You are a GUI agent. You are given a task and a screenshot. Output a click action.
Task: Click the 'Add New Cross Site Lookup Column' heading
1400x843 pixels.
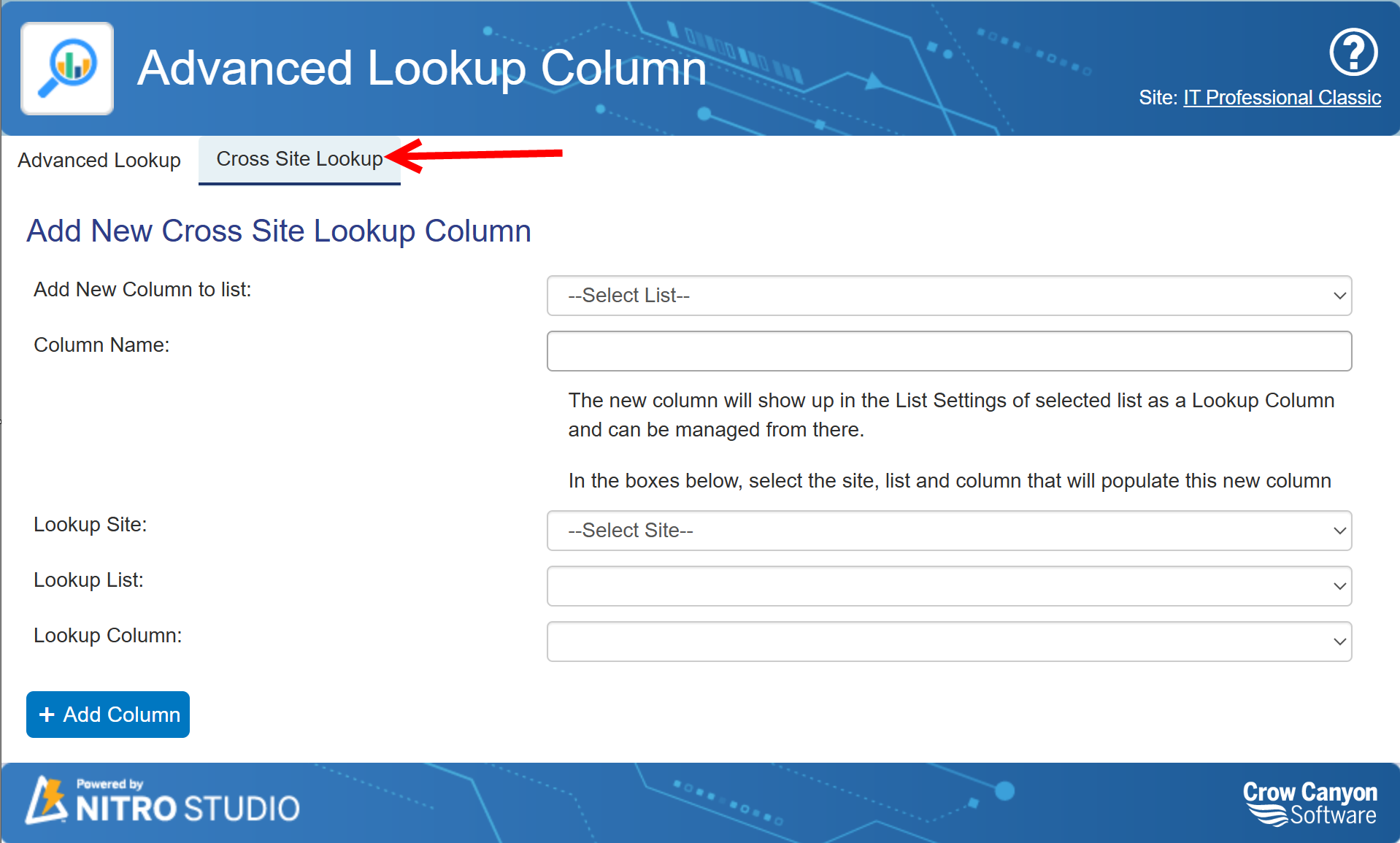coord(279,231)
